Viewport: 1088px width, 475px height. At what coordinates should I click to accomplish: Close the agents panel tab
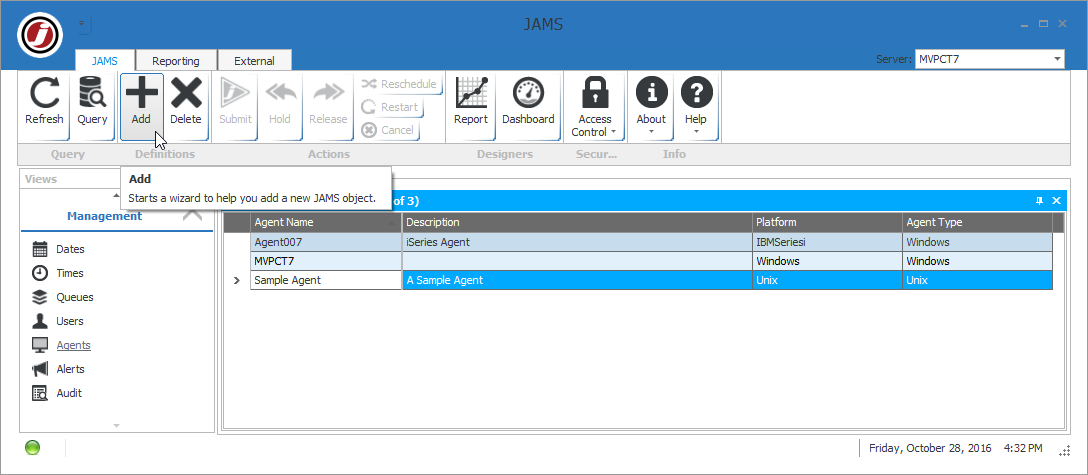pyautogui.click(x=1056, y=200)
